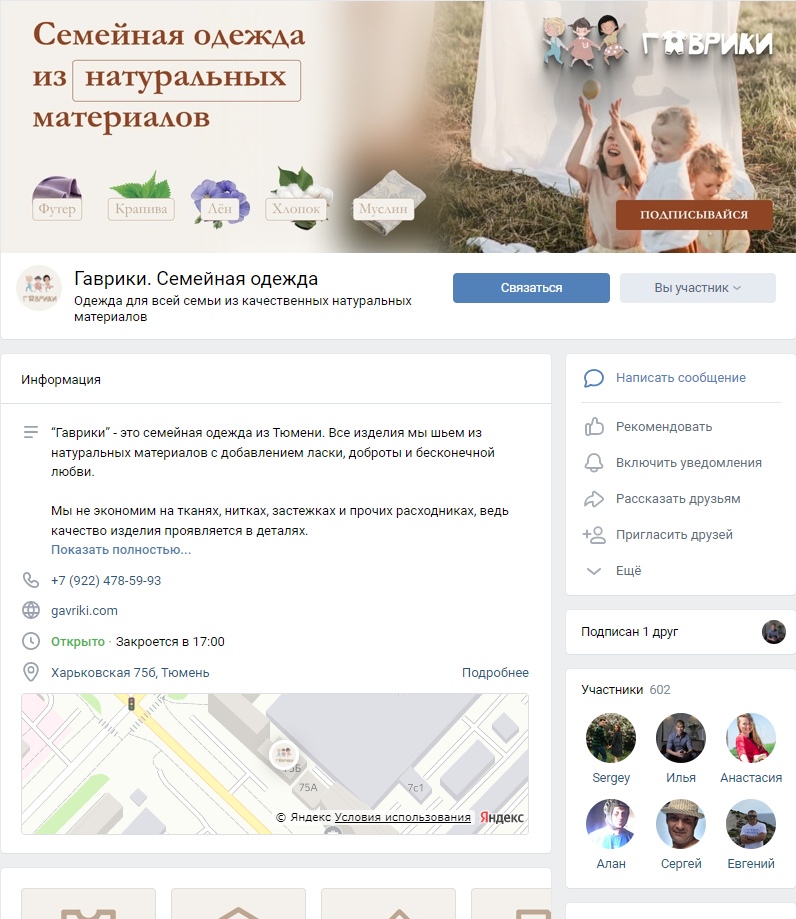Screen dimensions: 796x919
Task: Open the Участники 602 members list
Action: [625, 690]
